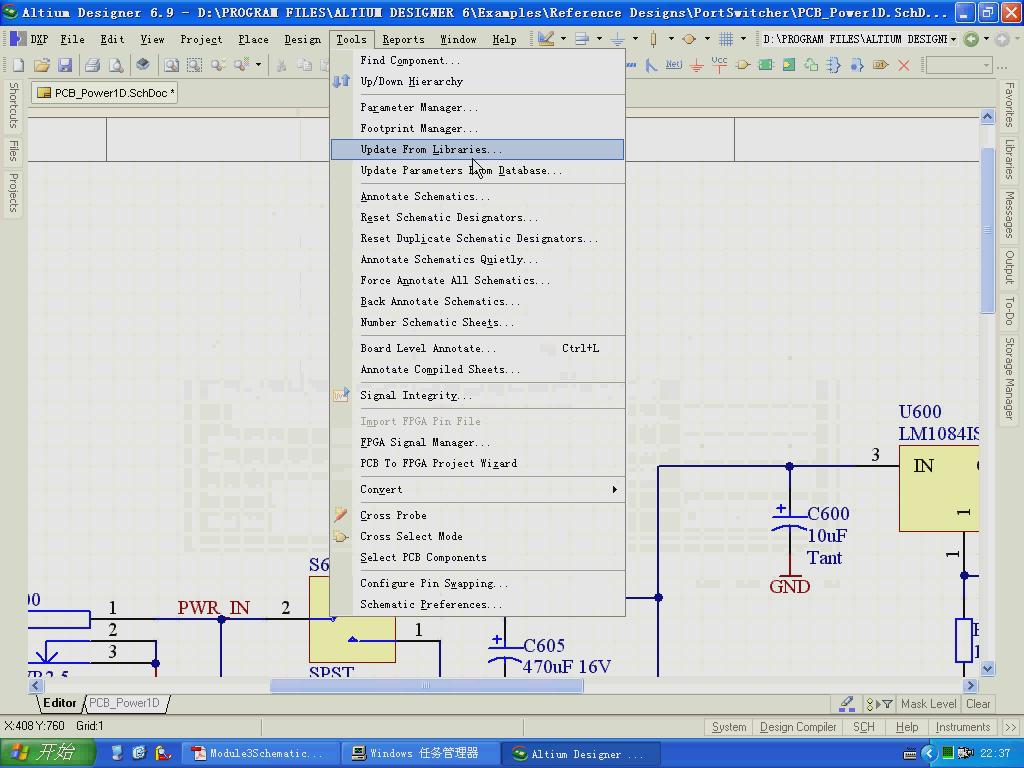Print the document using printer icon
Viewport: 1024px width, 768px height.
click(93, 65)
